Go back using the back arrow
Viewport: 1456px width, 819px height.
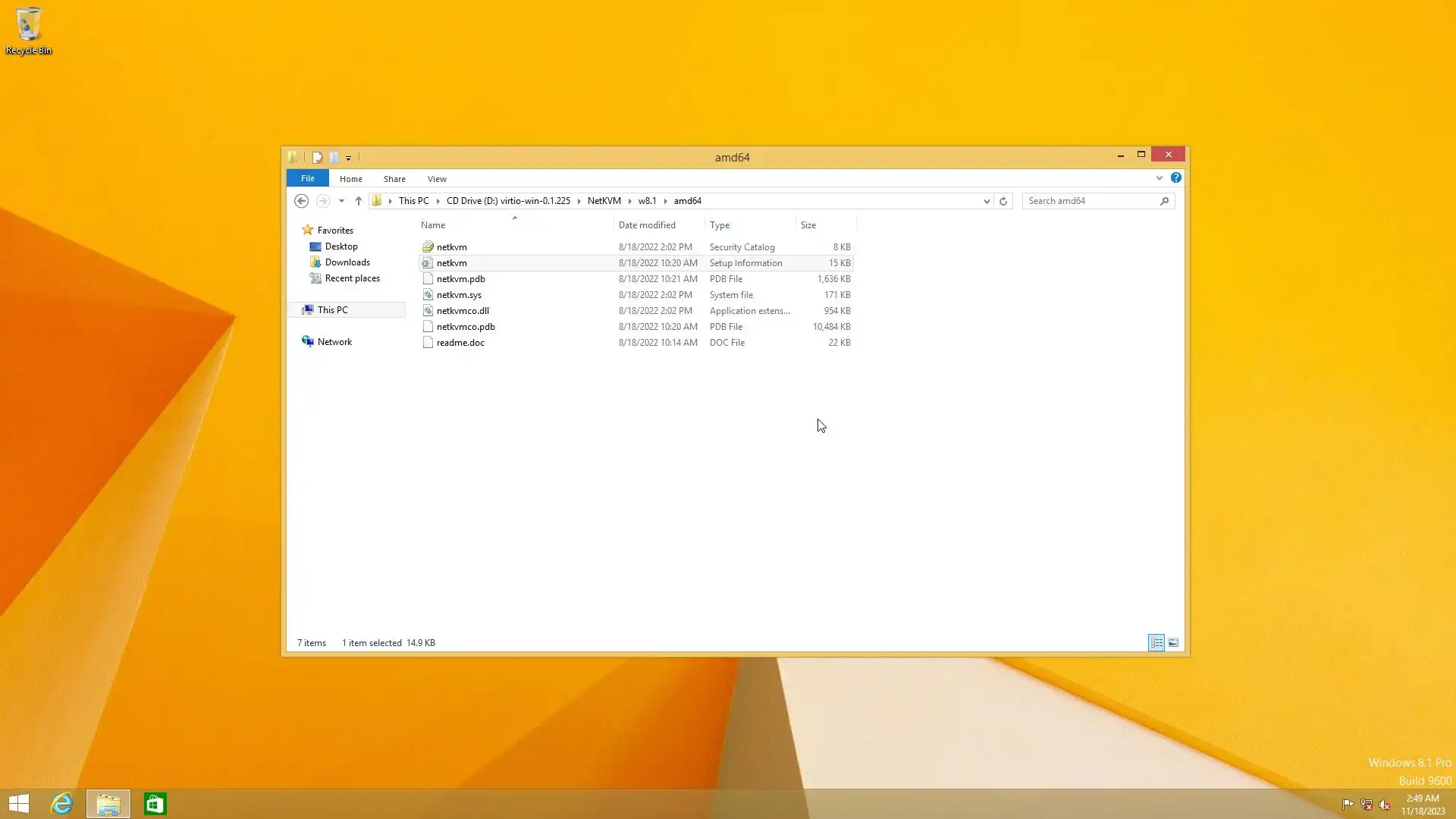pos(301,201)
